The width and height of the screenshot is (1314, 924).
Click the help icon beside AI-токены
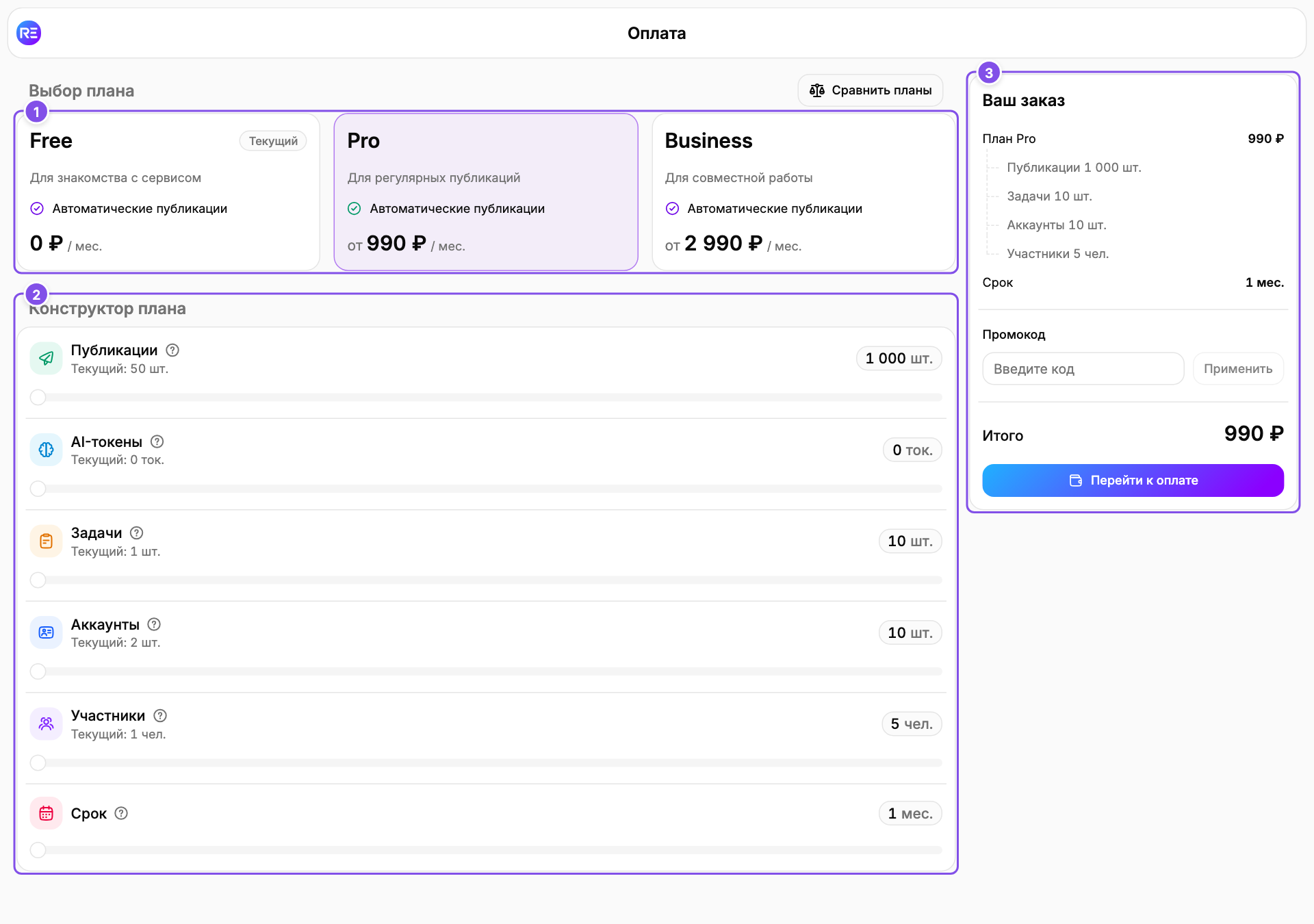click(x=157, y=441)
